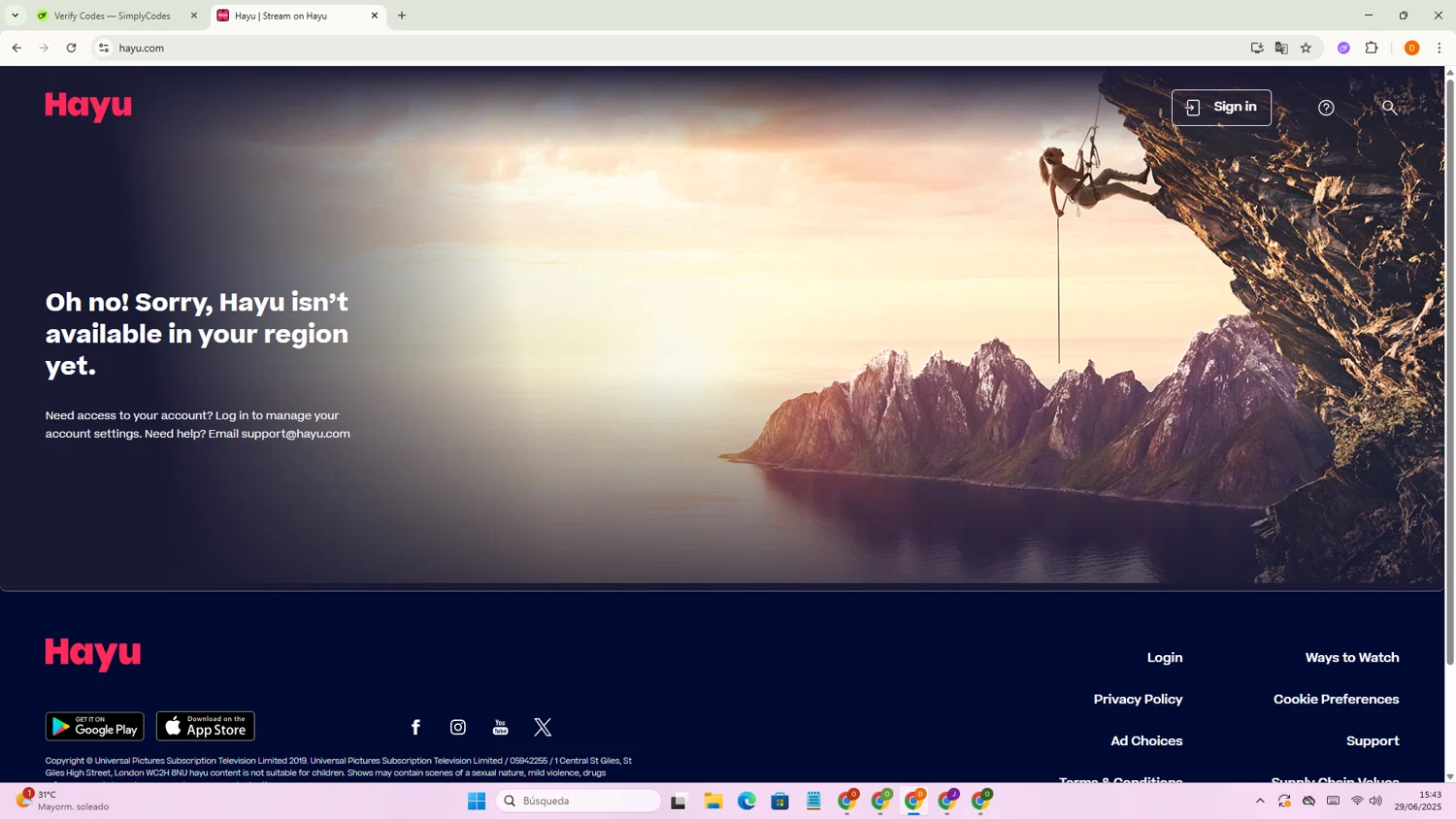Viewport: 1456px width, 819px height.
Task: Click the page vertical scrollbar
Action: click(1450, 374)
